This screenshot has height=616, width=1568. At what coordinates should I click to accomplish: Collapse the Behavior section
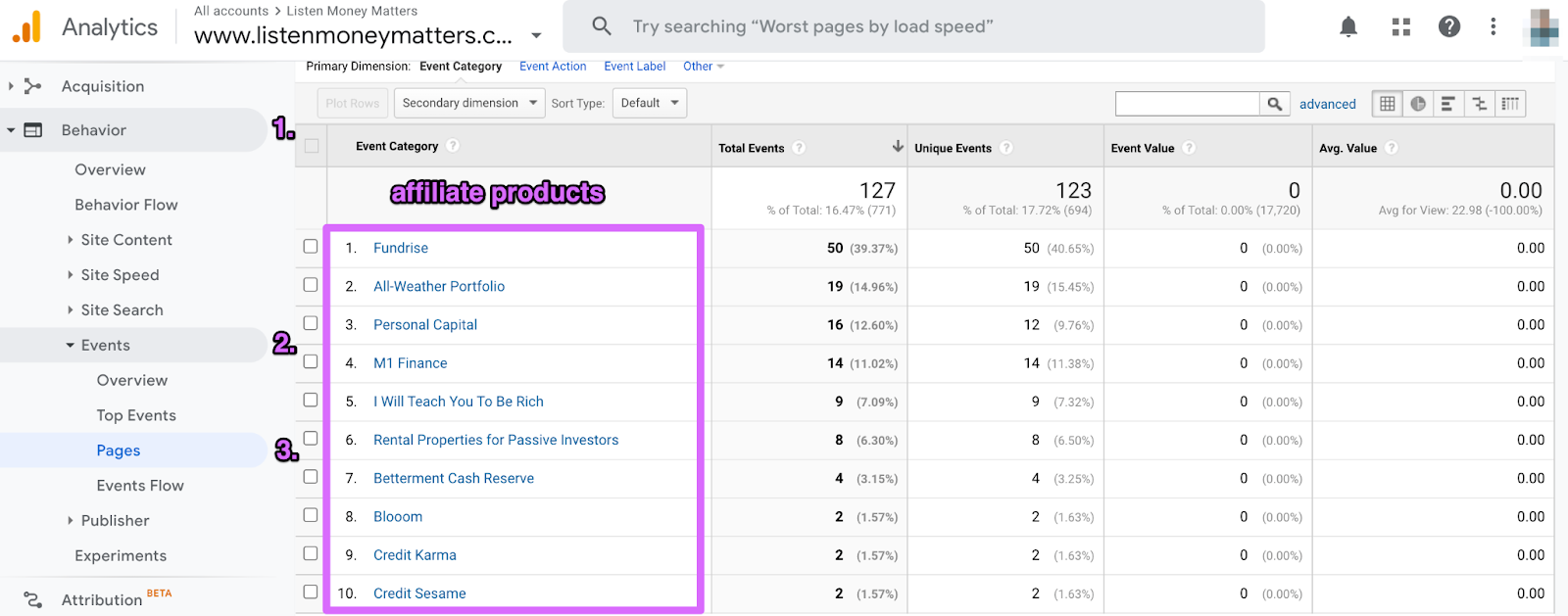(11, 130)
